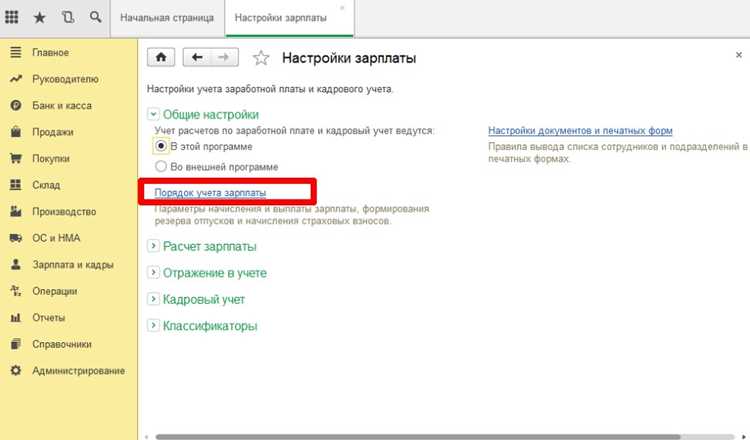This screenshot has height=440, width=750.
Task: Click the Администрирование gear icon
Action: pos(16,371)
